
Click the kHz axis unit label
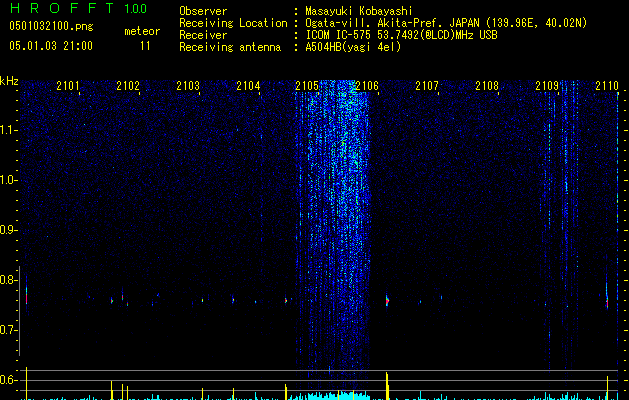9,81
